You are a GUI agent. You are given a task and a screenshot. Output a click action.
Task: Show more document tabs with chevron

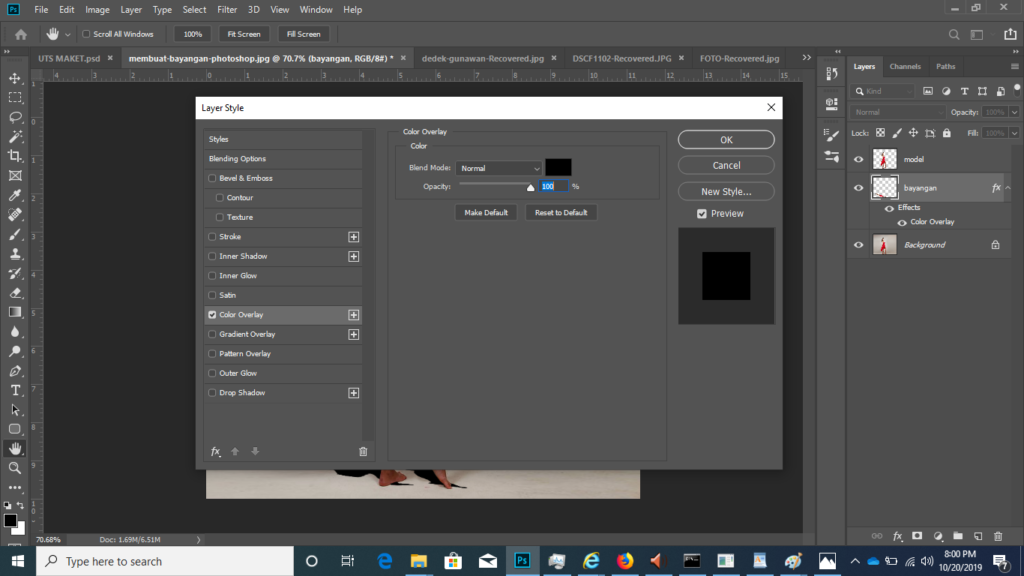[x=807, y=57]
